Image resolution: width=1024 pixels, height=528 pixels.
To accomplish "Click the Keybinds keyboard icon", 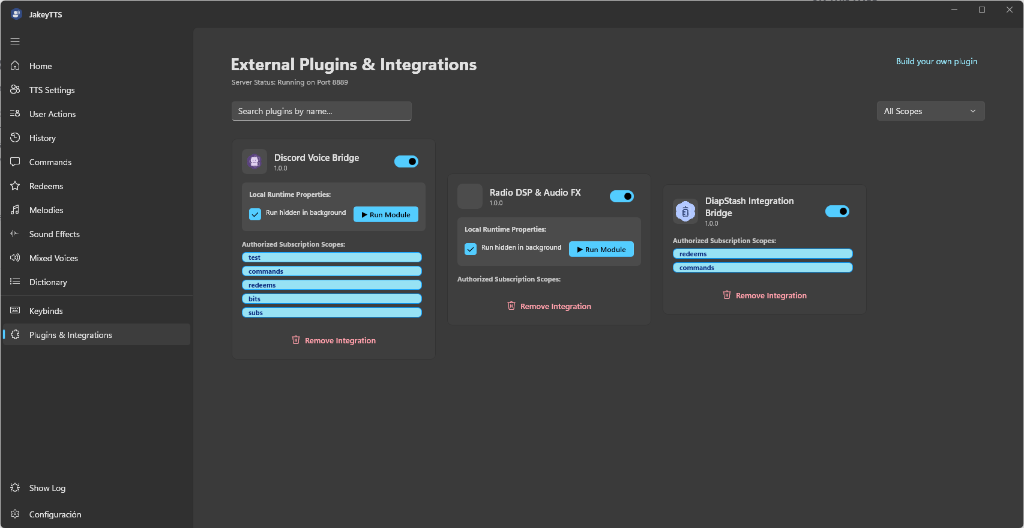I will coord(15,311).
